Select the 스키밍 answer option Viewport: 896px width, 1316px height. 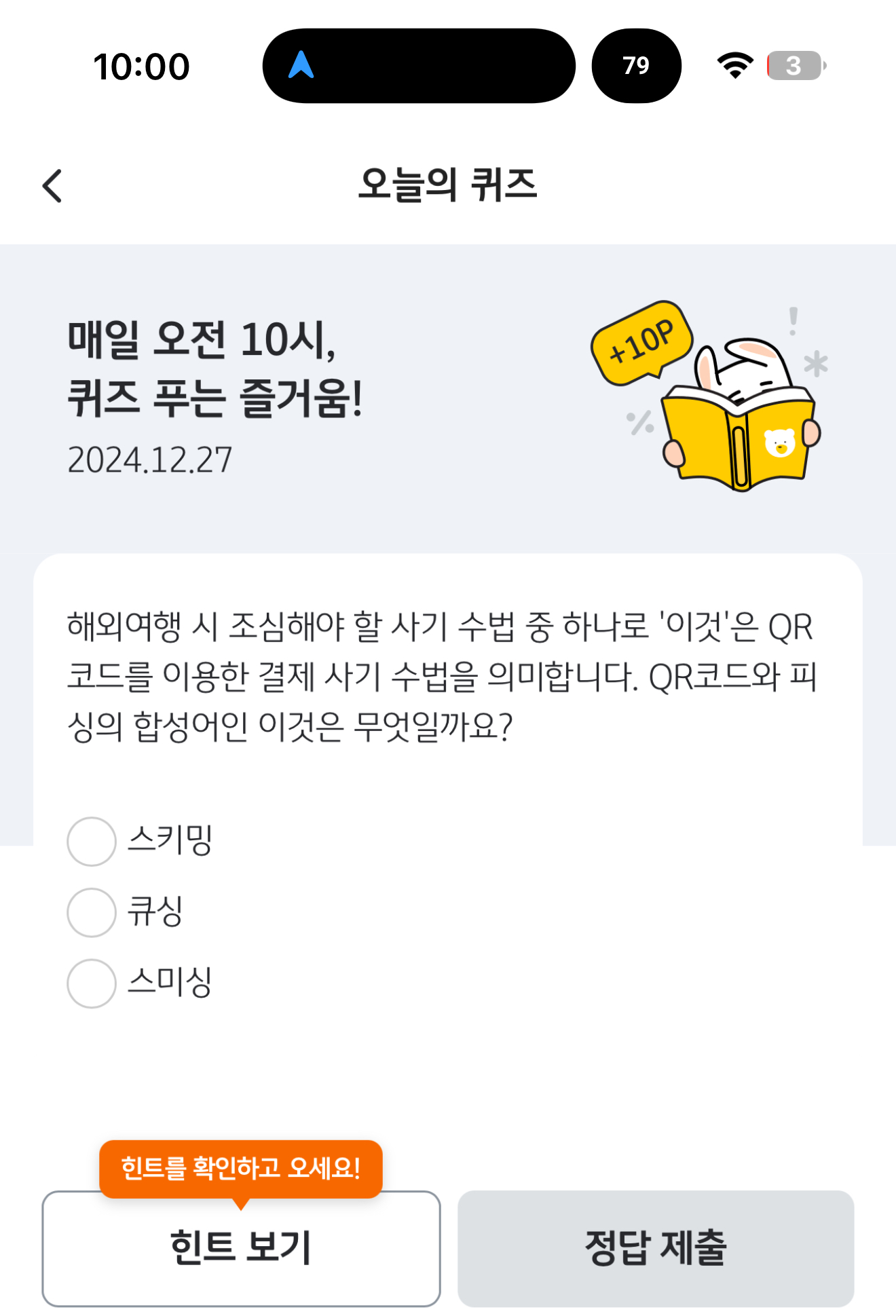pyautogui.click(x=141, y=841)
